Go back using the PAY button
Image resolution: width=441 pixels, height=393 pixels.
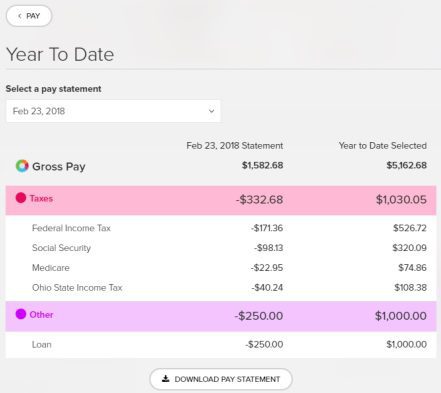pyautogui.click(x=29, y=16)
